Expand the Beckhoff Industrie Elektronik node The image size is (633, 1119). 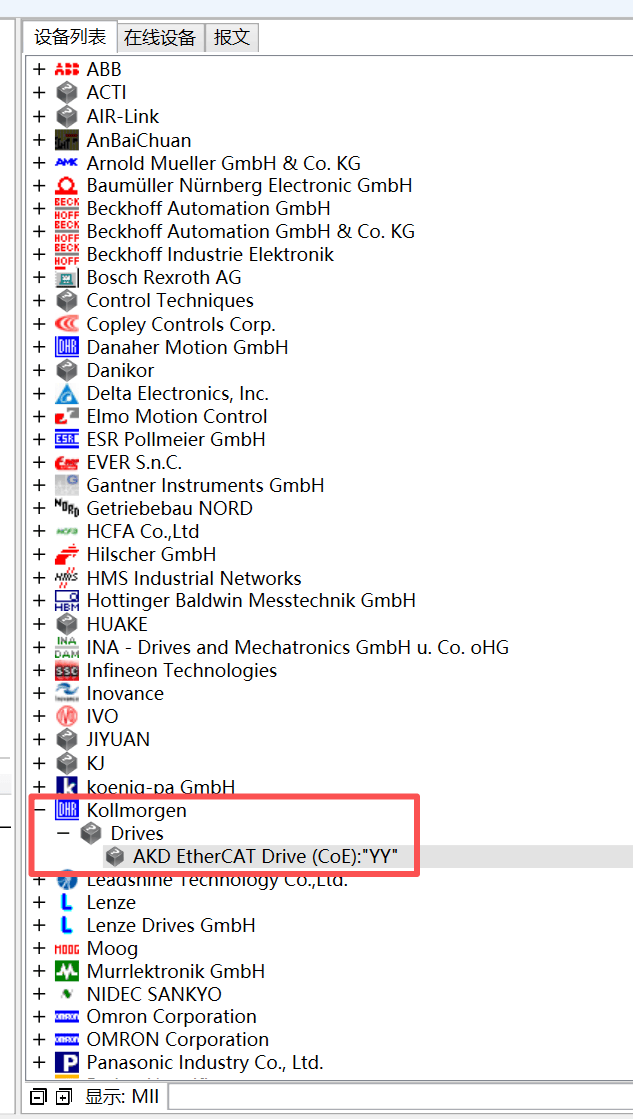[x=39, y=254]
